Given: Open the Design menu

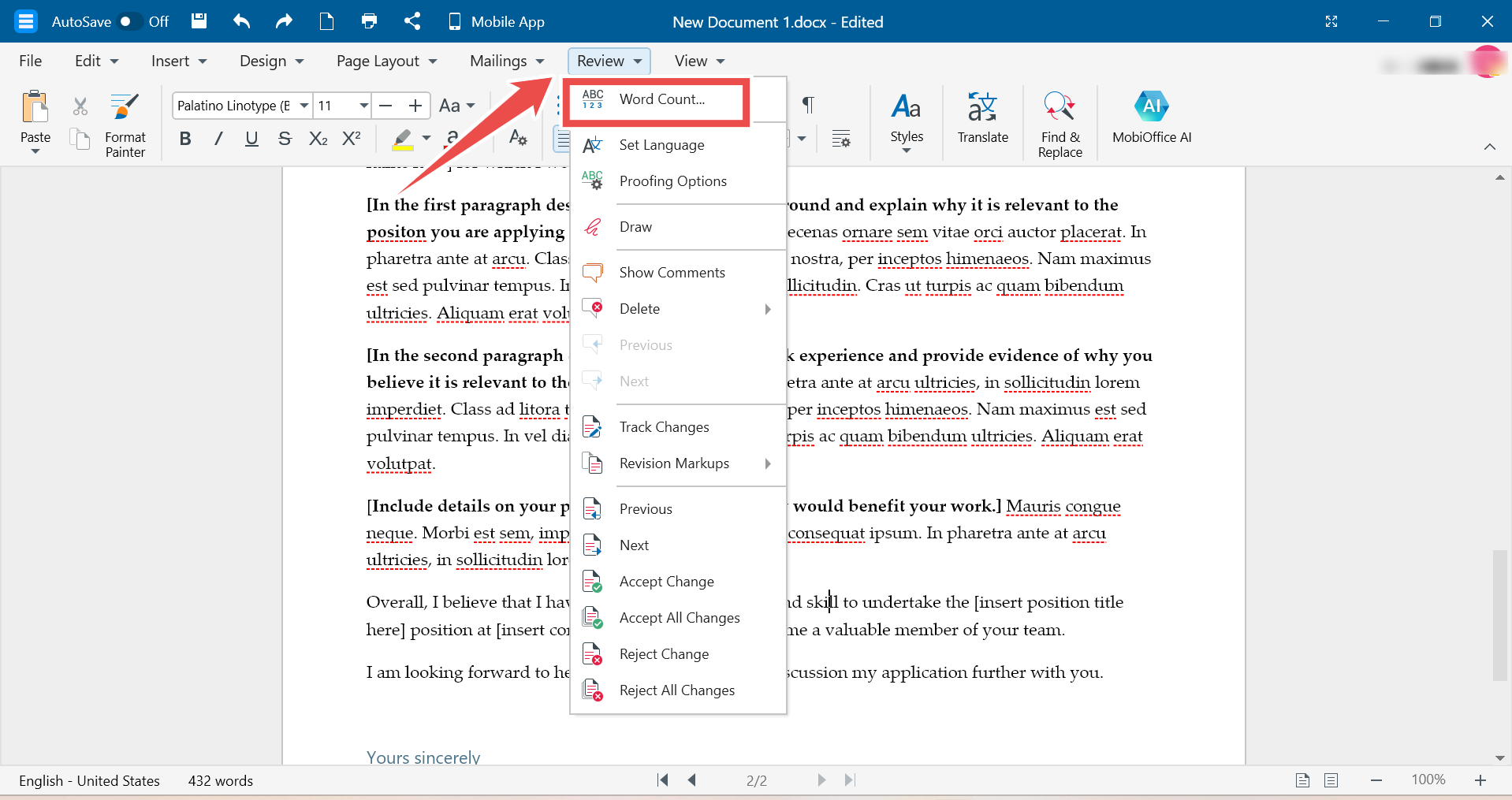Looking at the screenshot, I should click(x=272, y=61).
